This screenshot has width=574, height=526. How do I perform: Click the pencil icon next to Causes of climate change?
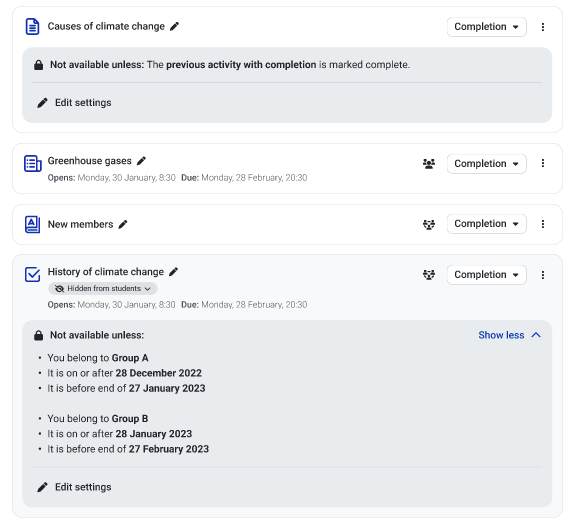pos(175,26)
